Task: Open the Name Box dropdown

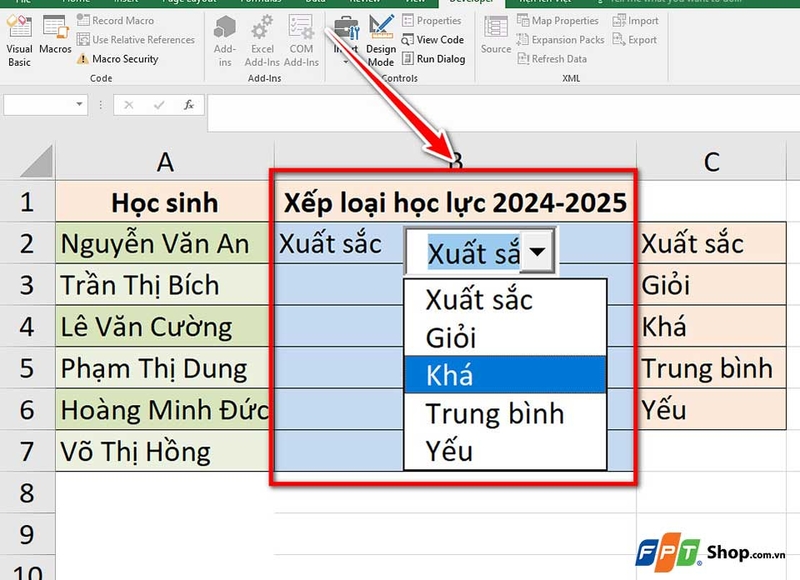Action: (78, 104)
